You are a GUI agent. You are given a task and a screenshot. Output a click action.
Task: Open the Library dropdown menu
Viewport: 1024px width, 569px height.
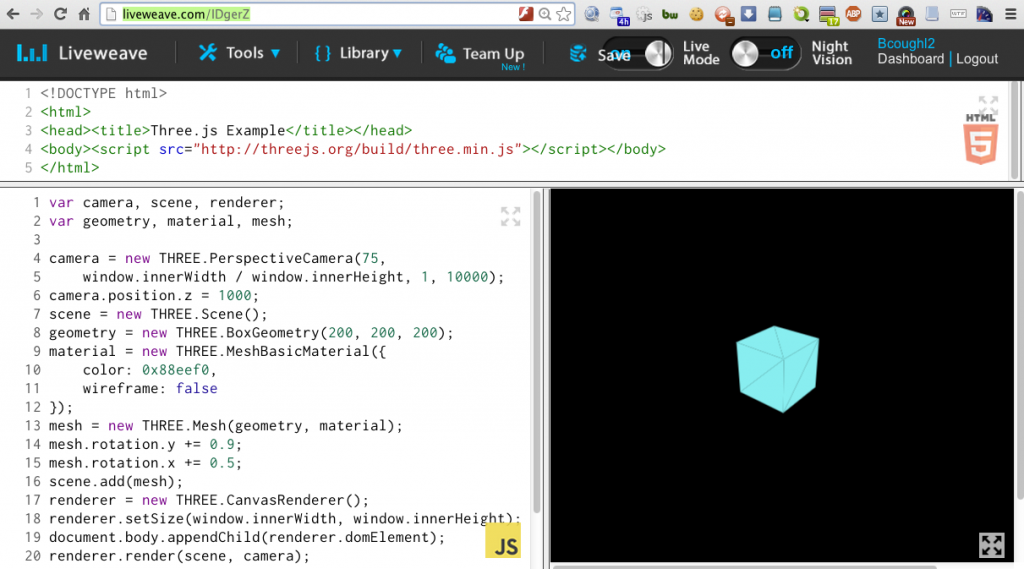[358, 53]
